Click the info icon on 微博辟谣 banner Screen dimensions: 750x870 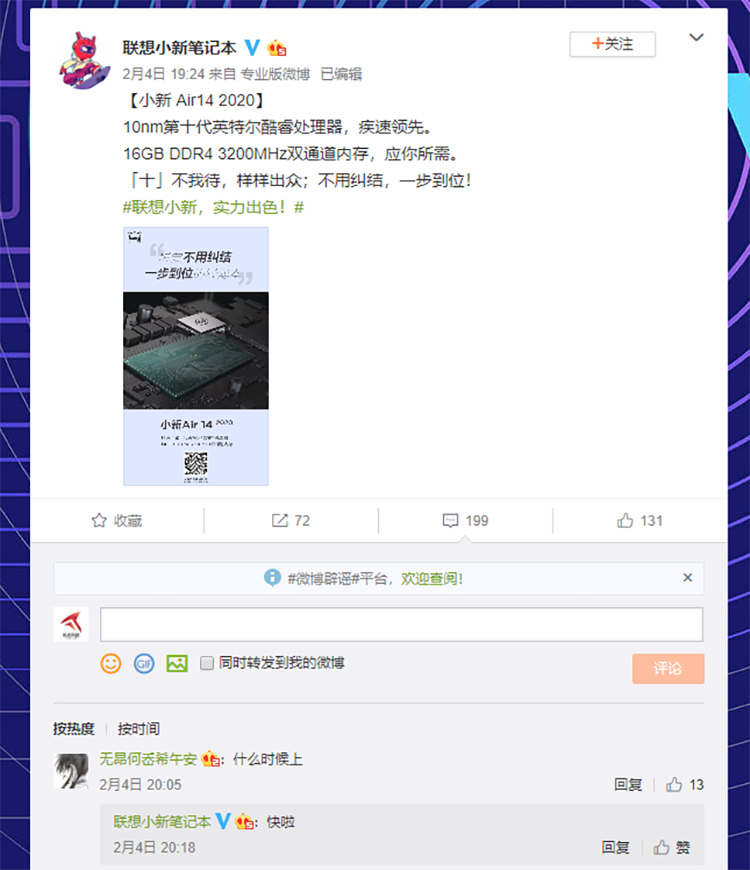[272, 578]
